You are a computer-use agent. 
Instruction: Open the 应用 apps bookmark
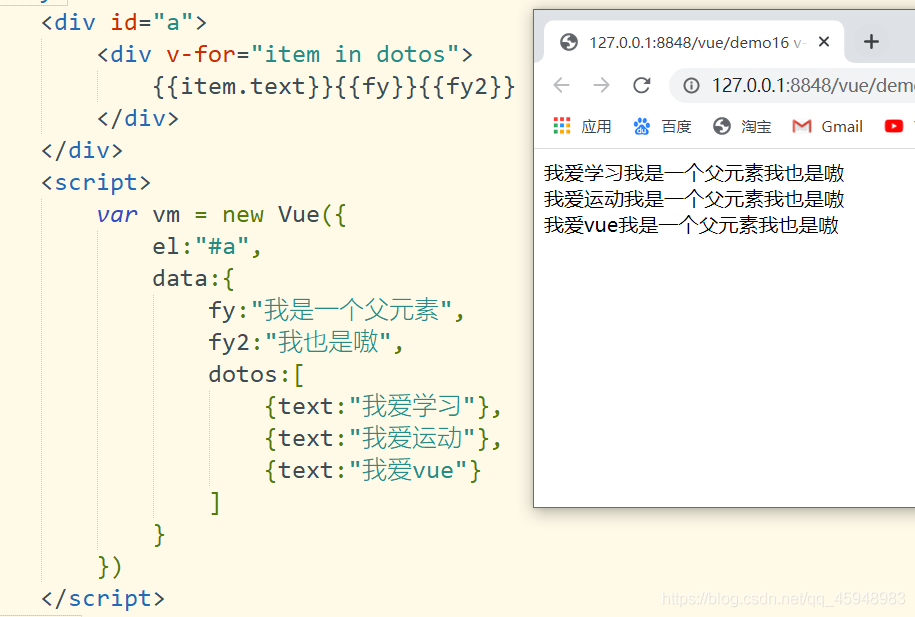[582, 126]
